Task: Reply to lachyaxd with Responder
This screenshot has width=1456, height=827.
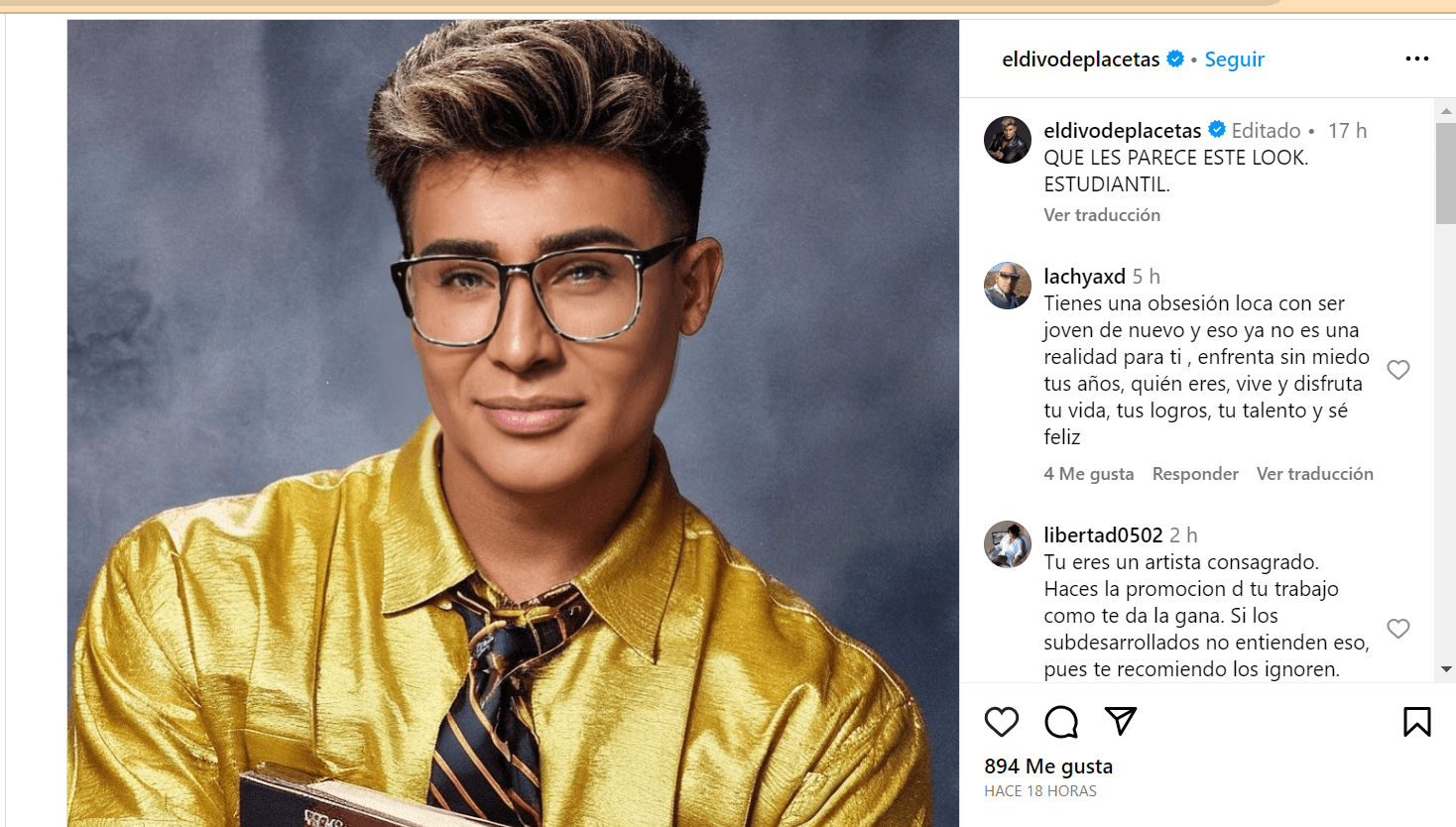Action: pos(1195,474)
